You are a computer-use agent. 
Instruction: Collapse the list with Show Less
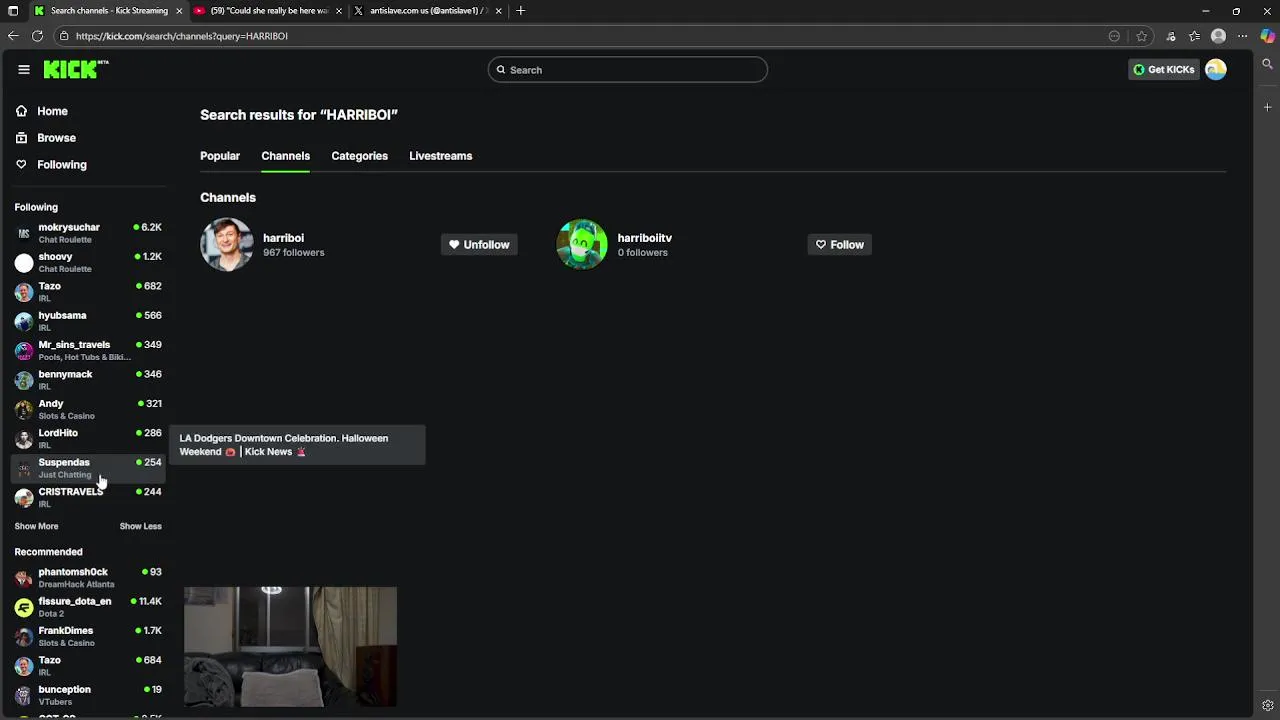[x=140, y=526]
